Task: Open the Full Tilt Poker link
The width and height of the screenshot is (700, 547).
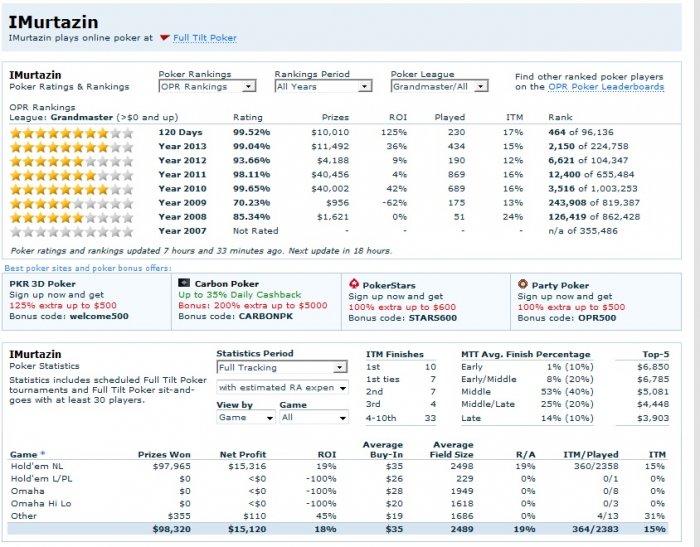Action: click(x=205, y=38)
